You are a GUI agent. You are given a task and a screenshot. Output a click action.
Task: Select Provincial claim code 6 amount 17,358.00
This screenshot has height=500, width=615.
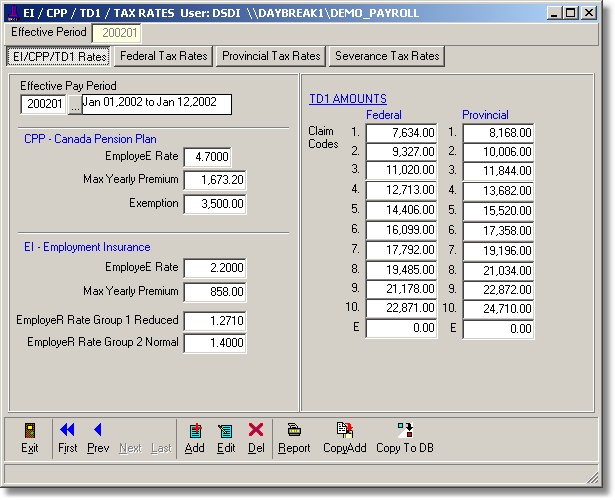point(498,231)
